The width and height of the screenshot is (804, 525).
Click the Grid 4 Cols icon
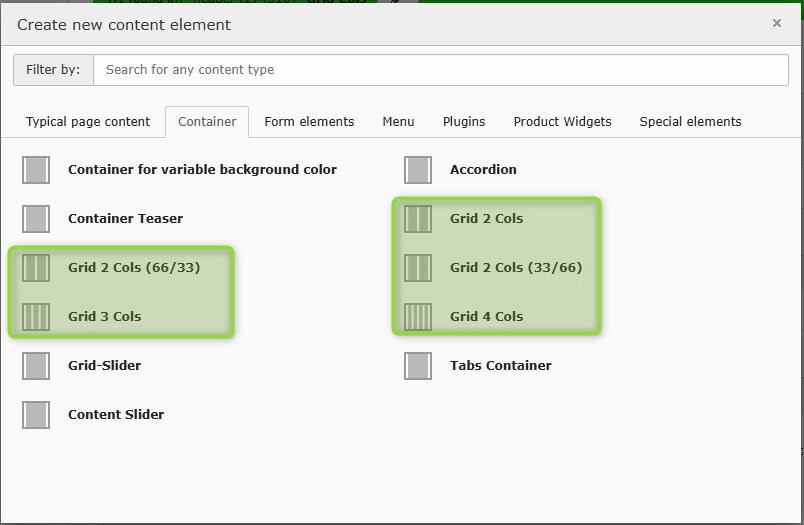point(418,317)
